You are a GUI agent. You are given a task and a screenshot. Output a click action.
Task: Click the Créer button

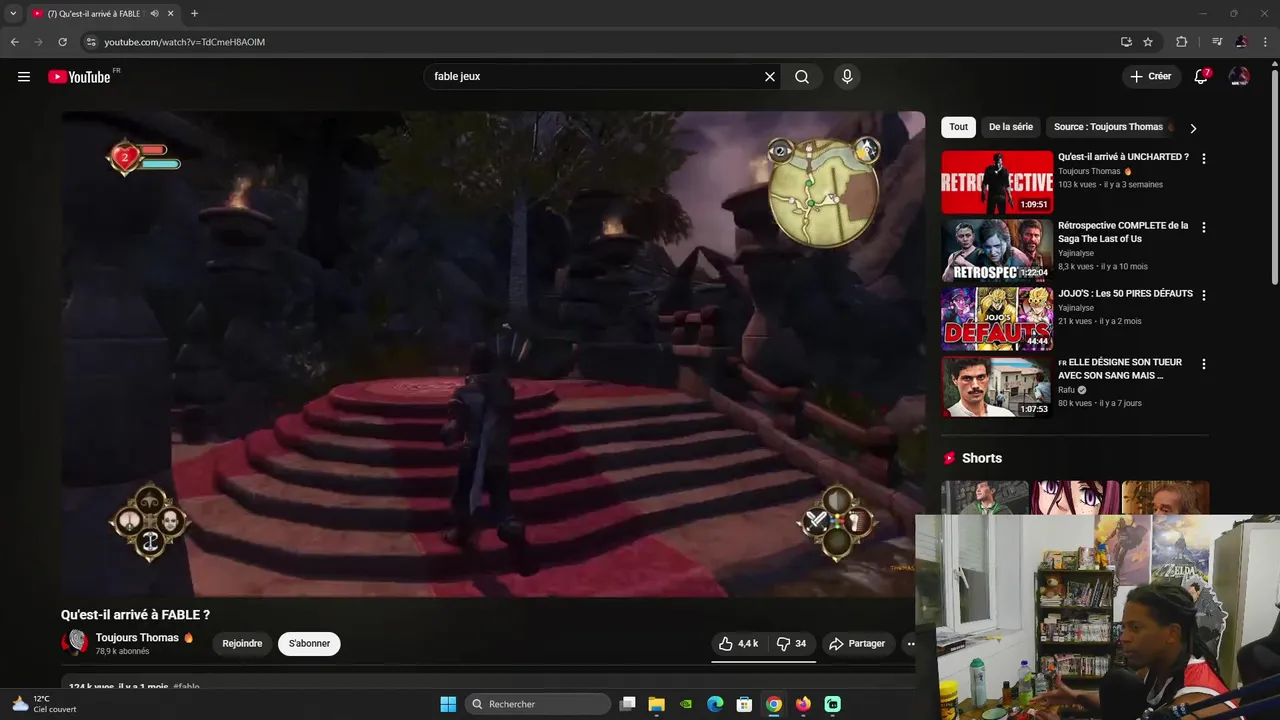(1150, 77)
